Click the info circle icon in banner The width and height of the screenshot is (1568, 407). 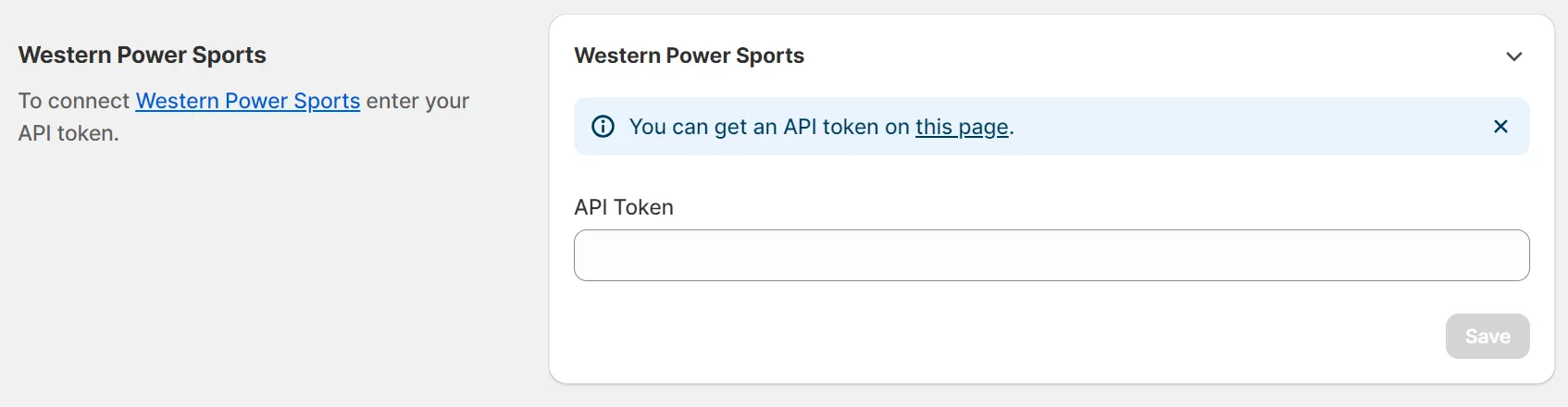coord(603,127)
